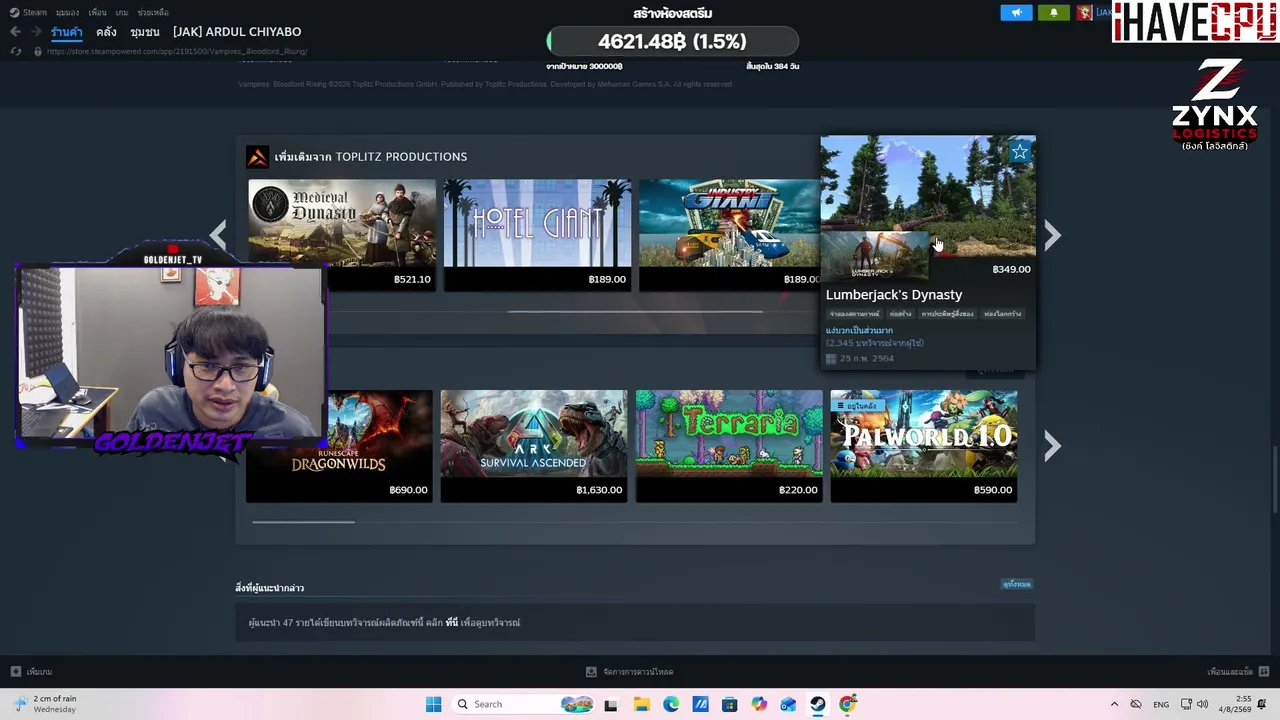Screen dimensions: 1280x720
Task: Open the [JAK] ARDUL CHIYABO profile tab
Action: click(237, 32)
